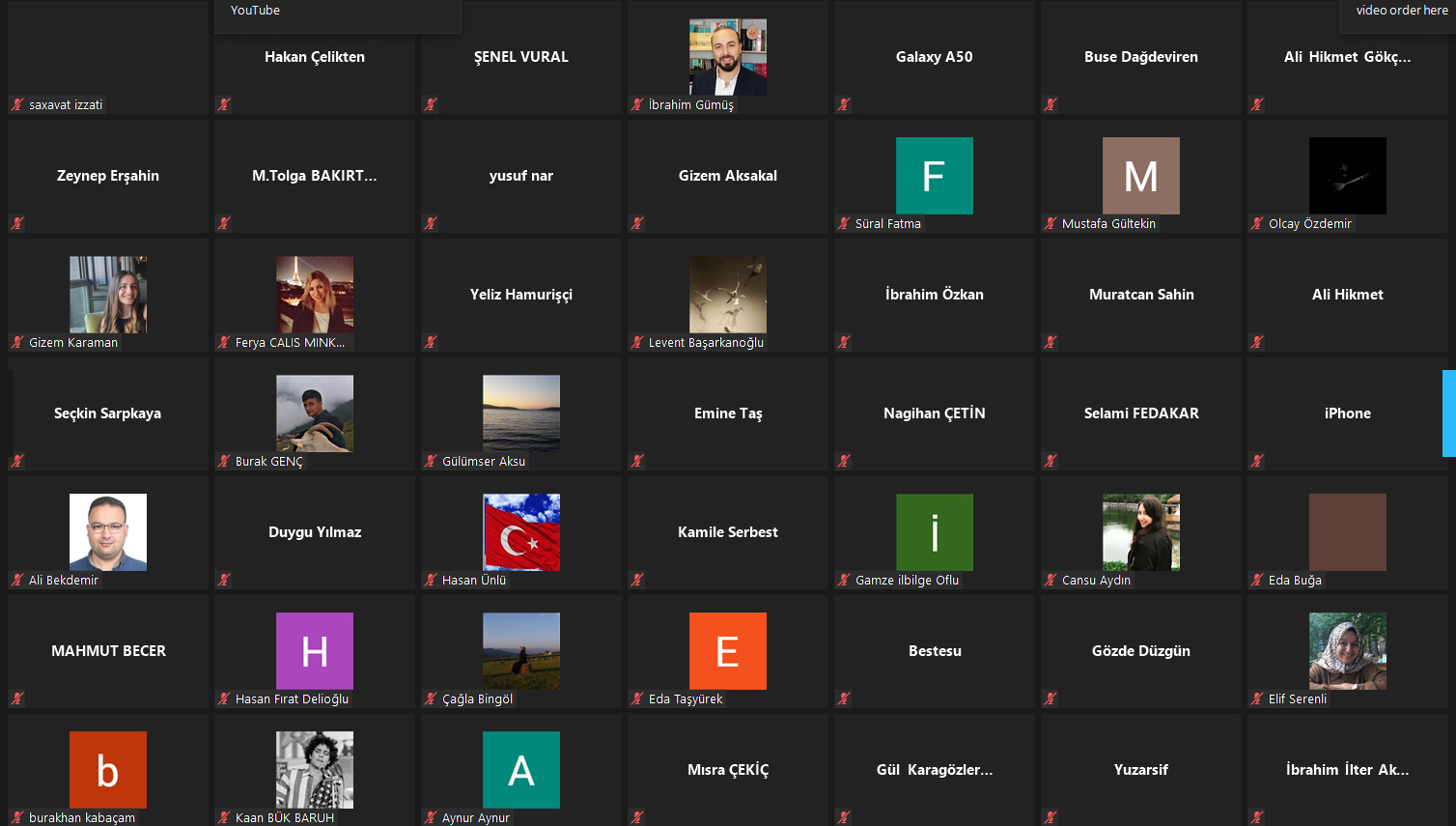The width and height of the screenshot is (1456, 826).
Task: Click the muted mic icon next to Burak GENÇ
Action: tap(224, 461)
